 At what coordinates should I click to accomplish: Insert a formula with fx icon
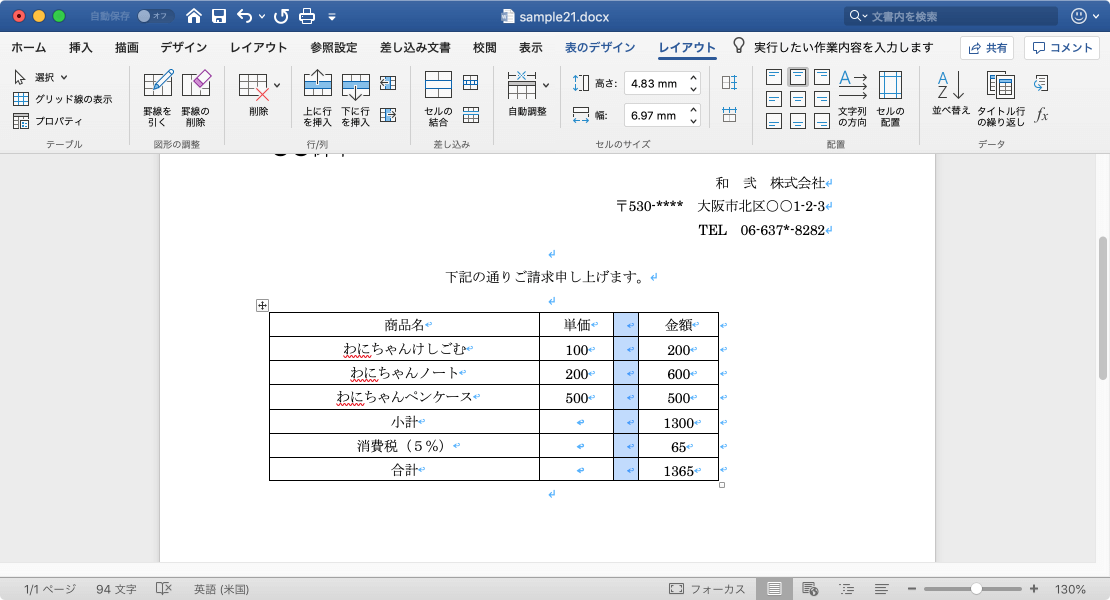click(1041, 115)
